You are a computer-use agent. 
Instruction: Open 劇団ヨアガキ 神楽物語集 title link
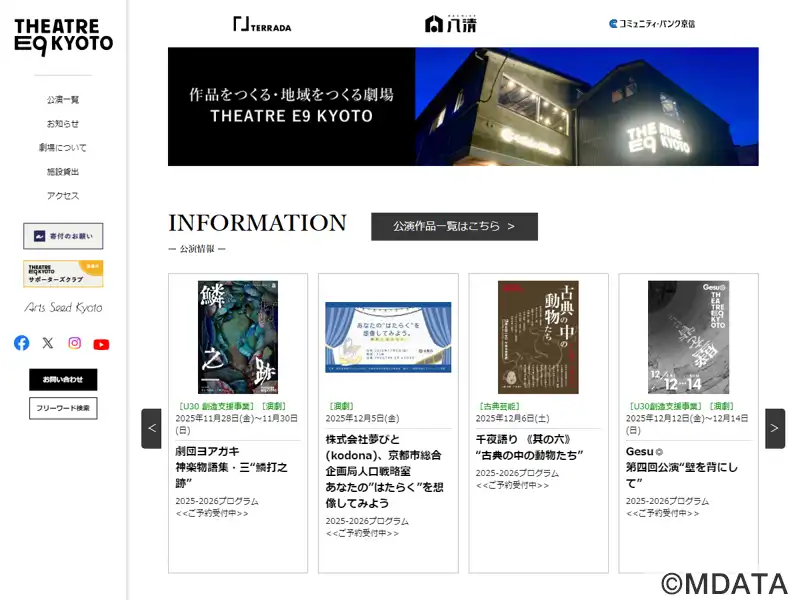pyautogui.click(x=232, y=467)
